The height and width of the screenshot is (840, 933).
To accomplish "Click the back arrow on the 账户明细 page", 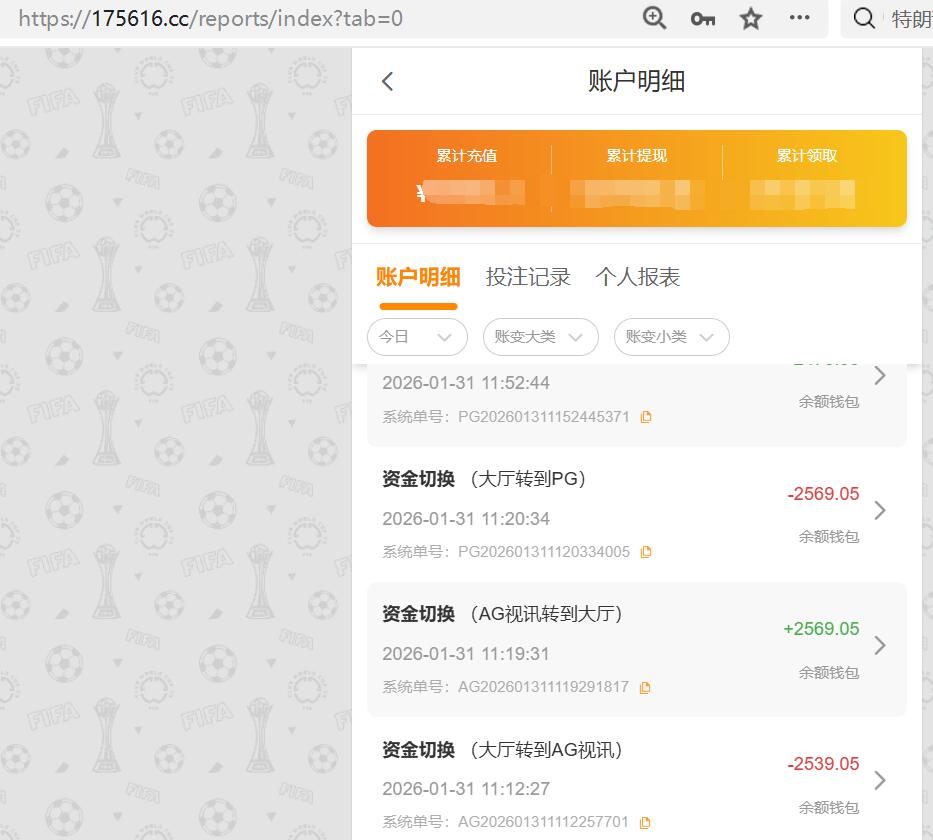I will pyautogui.click(x=387, y=81).
